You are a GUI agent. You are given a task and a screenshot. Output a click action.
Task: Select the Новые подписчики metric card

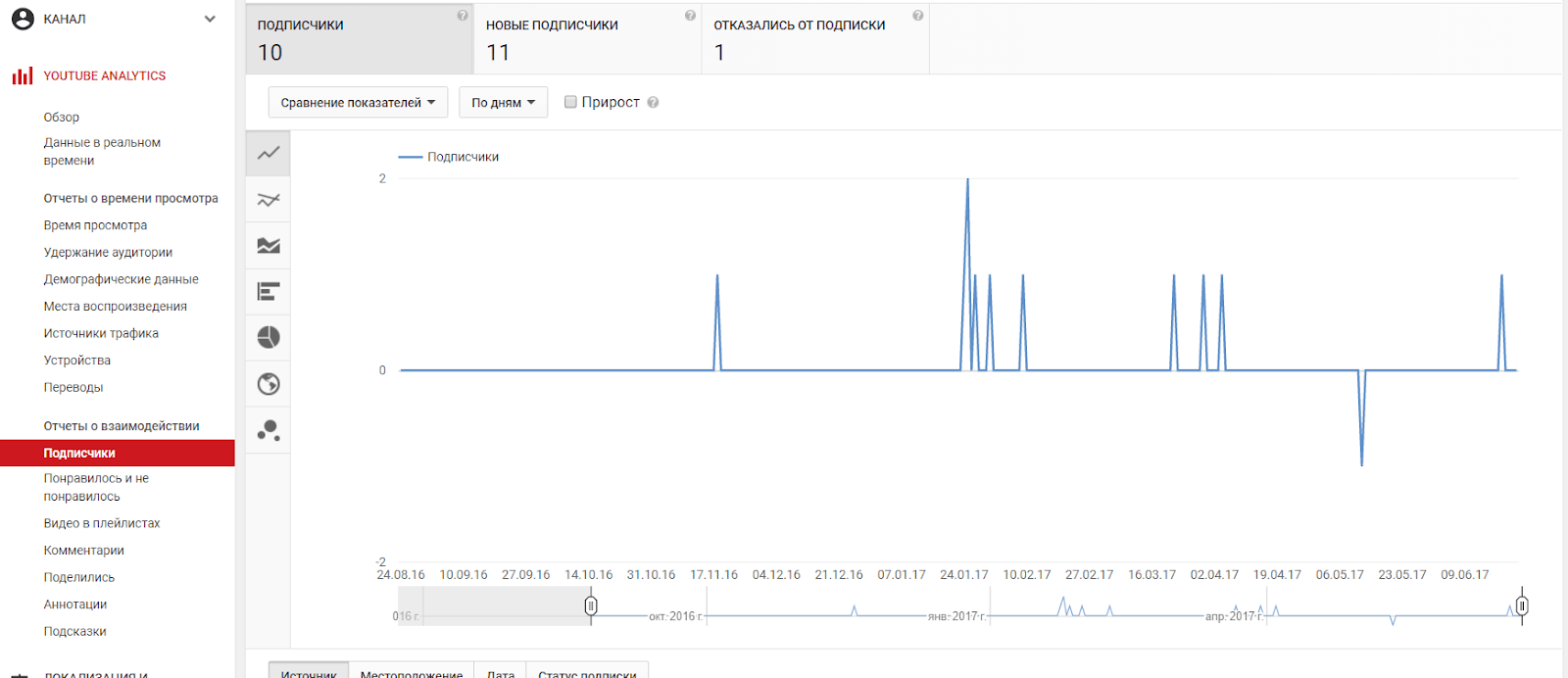pyautogui.click(x=587, y=39)
